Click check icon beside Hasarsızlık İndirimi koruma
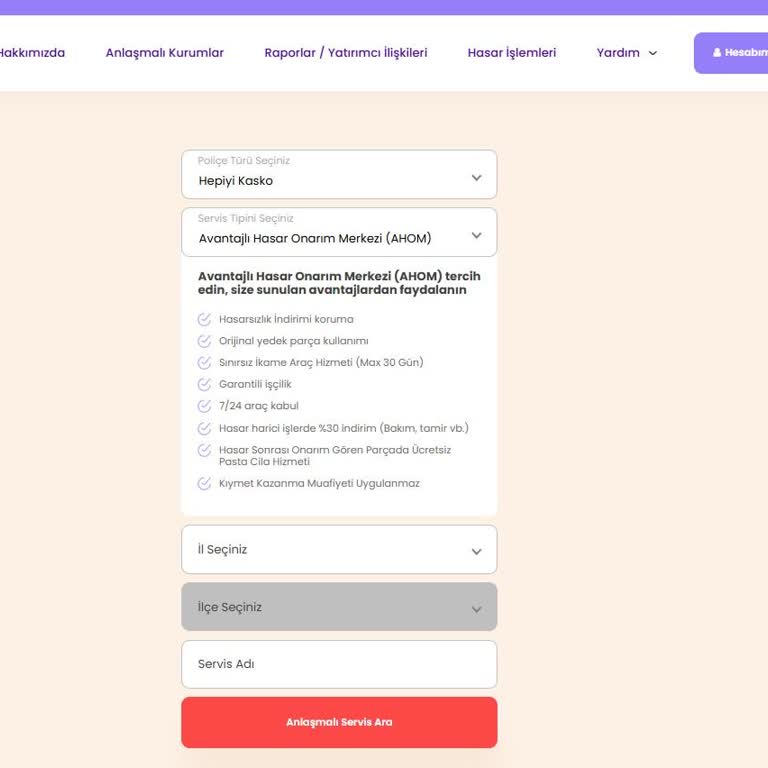The image size is (768, 768). click(x=204, y=320)
